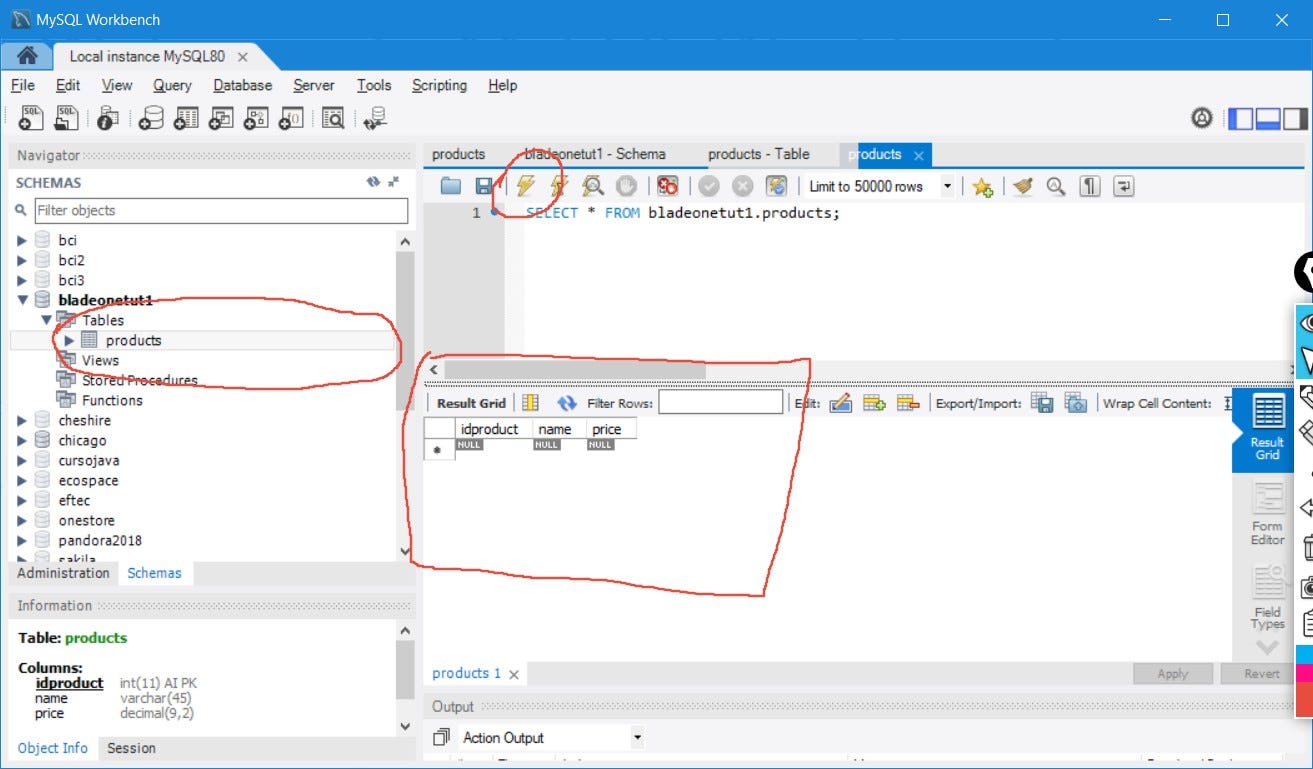Collapse the Tables folder node
The width and height of the screenshot is (1313, 769).
pos(46,320)
